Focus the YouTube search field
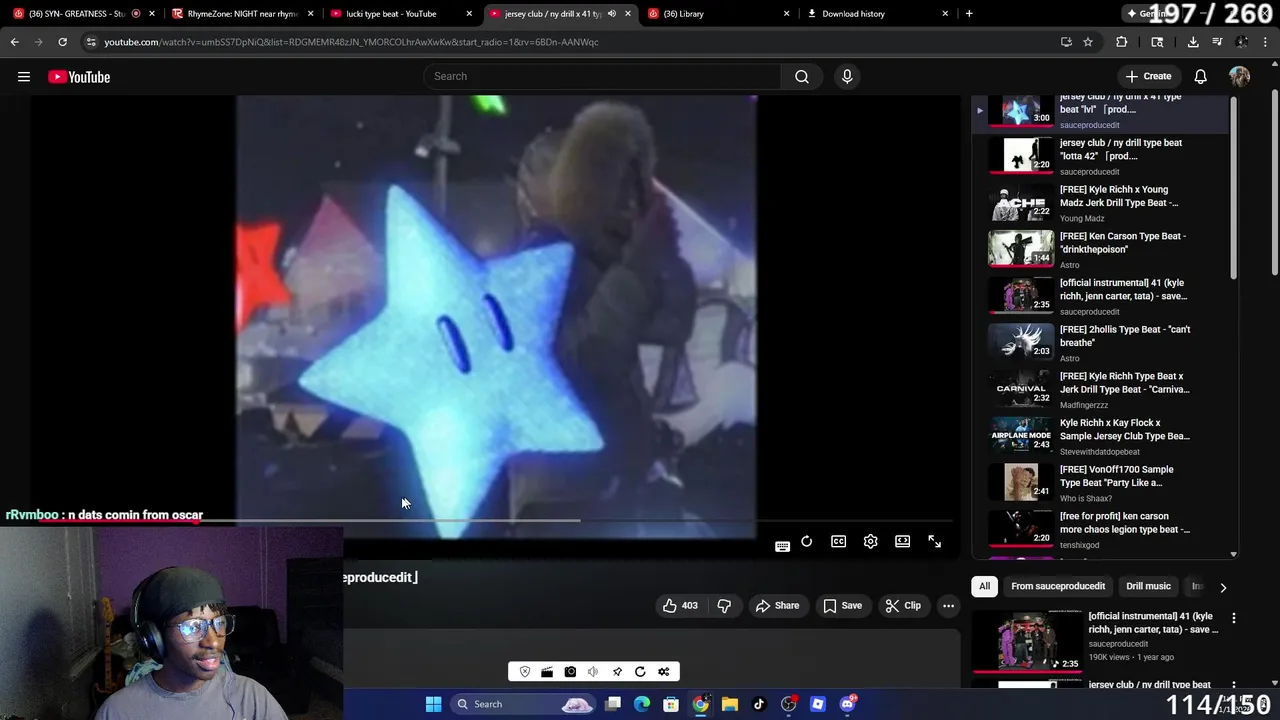1280x720 pixels. [603, 77]
